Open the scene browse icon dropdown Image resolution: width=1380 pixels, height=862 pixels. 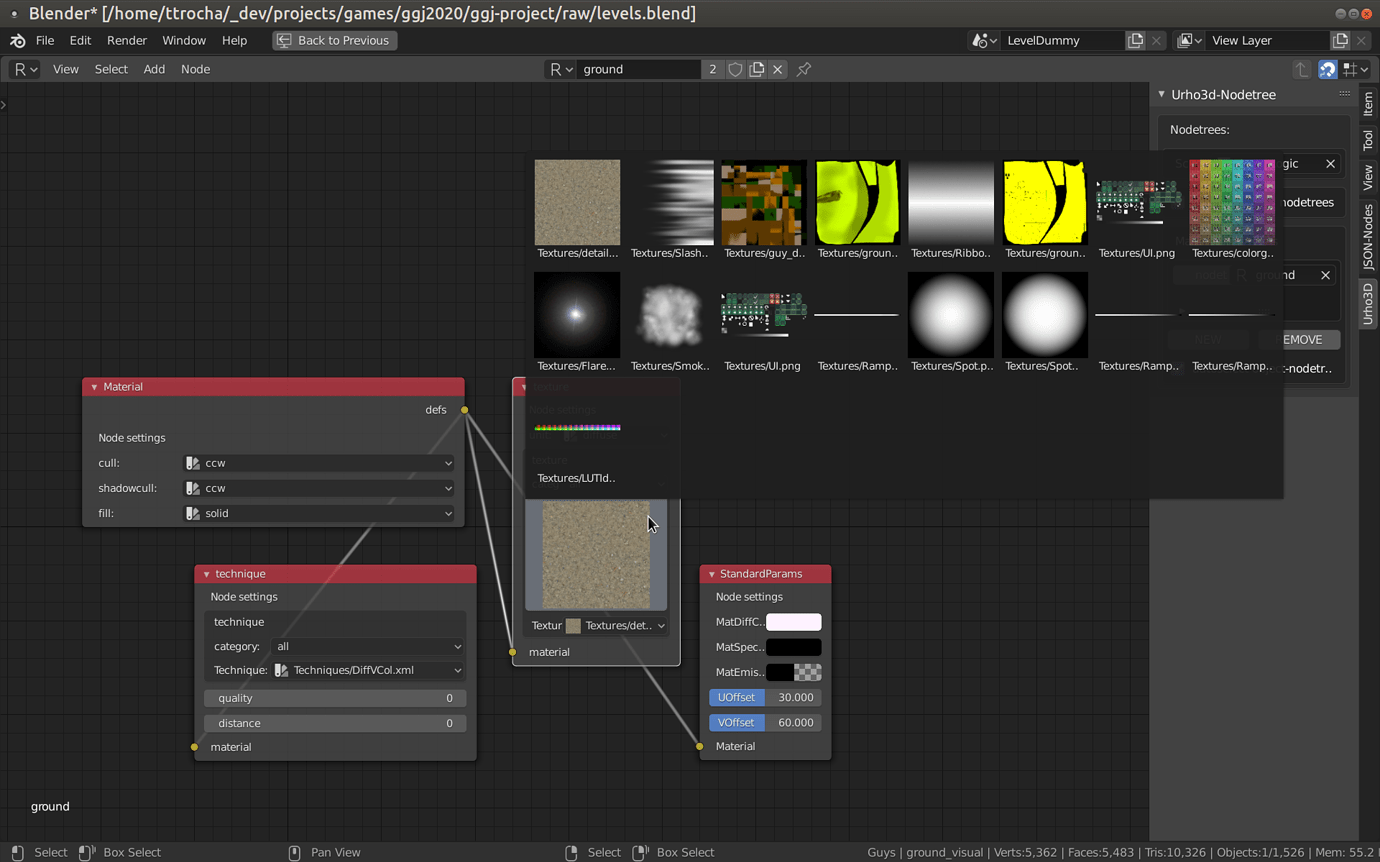pyautogui.click(x=984, y=41)
